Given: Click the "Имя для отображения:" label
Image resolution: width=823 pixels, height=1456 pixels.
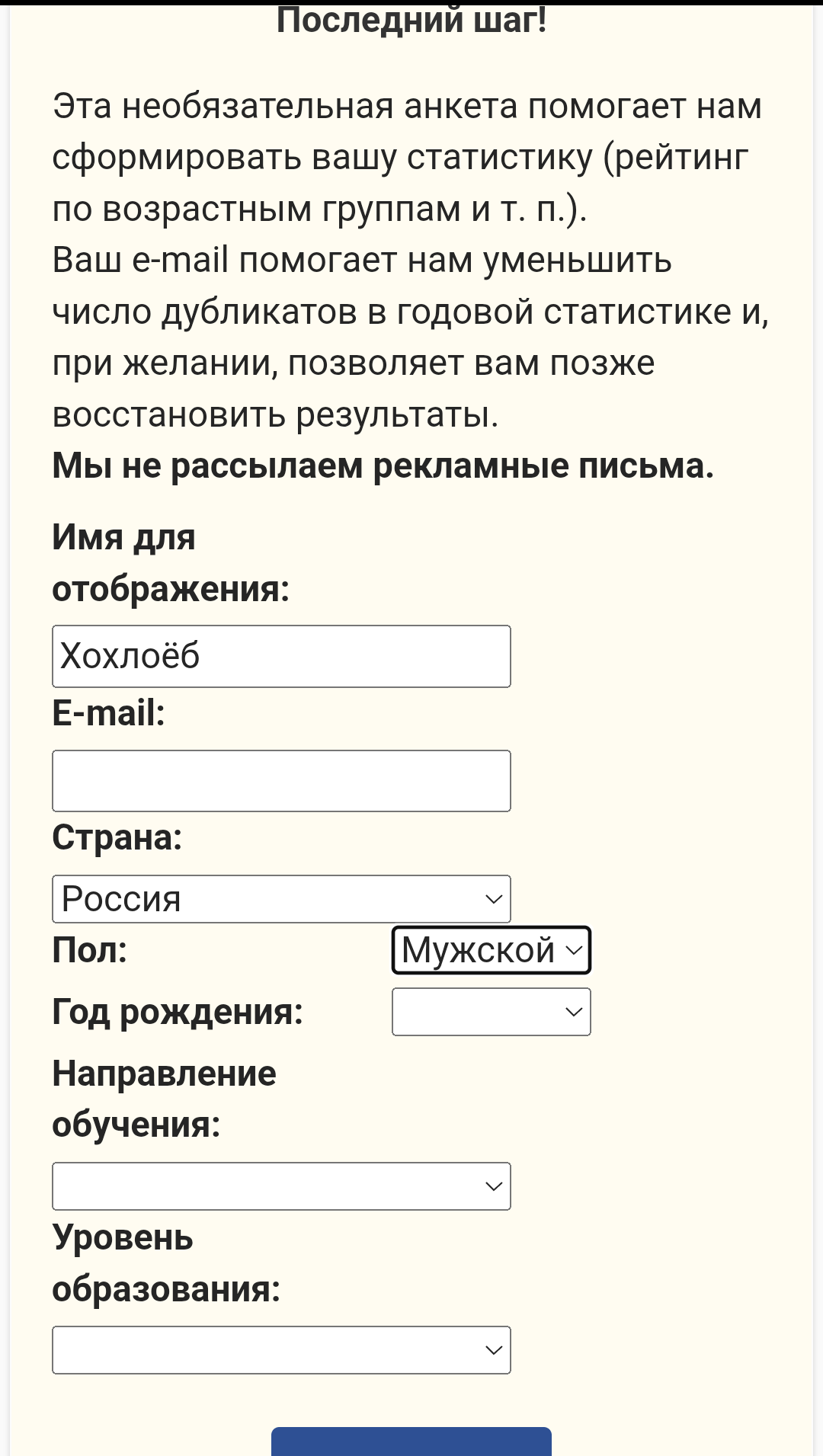Looking at the screenshot, I should [x=171, y=563].
